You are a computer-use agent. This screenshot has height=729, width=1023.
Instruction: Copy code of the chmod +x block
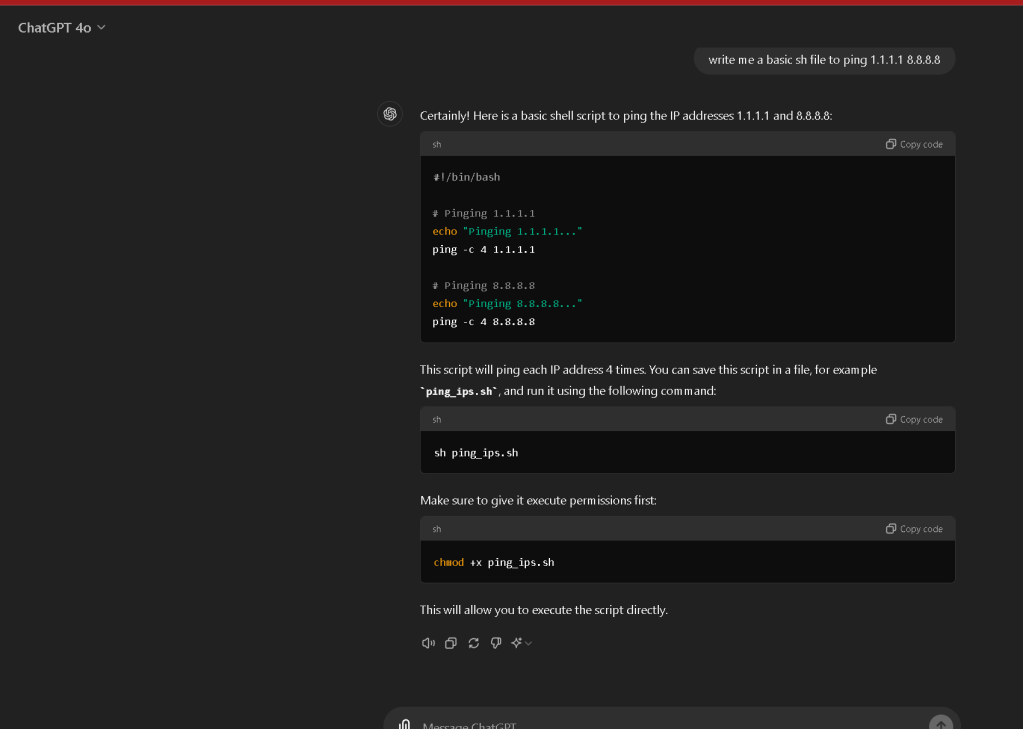click(x=914, y=529)
